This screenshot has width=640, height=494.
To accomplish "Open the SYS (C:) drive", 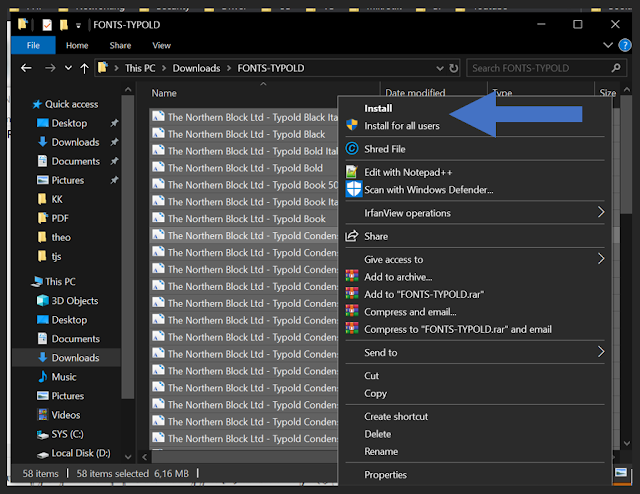I will pyautogui.click(x=67, y=434).
